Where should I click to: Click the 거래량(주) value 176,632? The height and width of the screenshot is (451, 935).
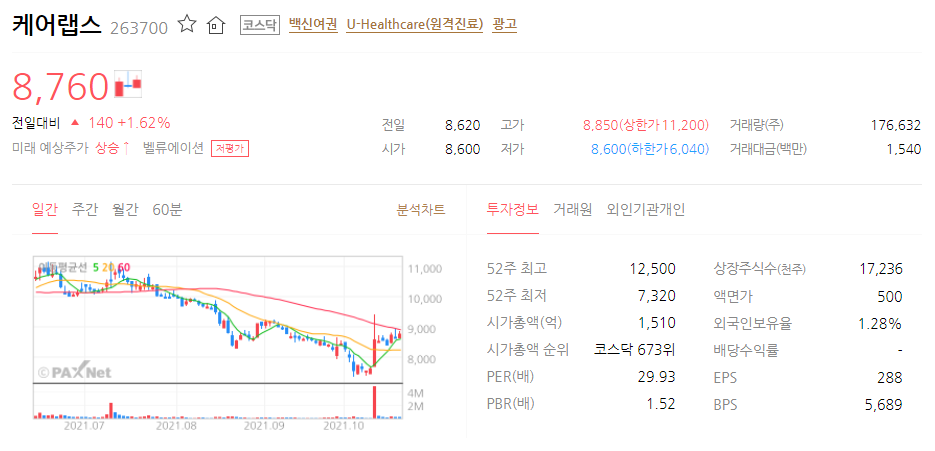(896, 126)
